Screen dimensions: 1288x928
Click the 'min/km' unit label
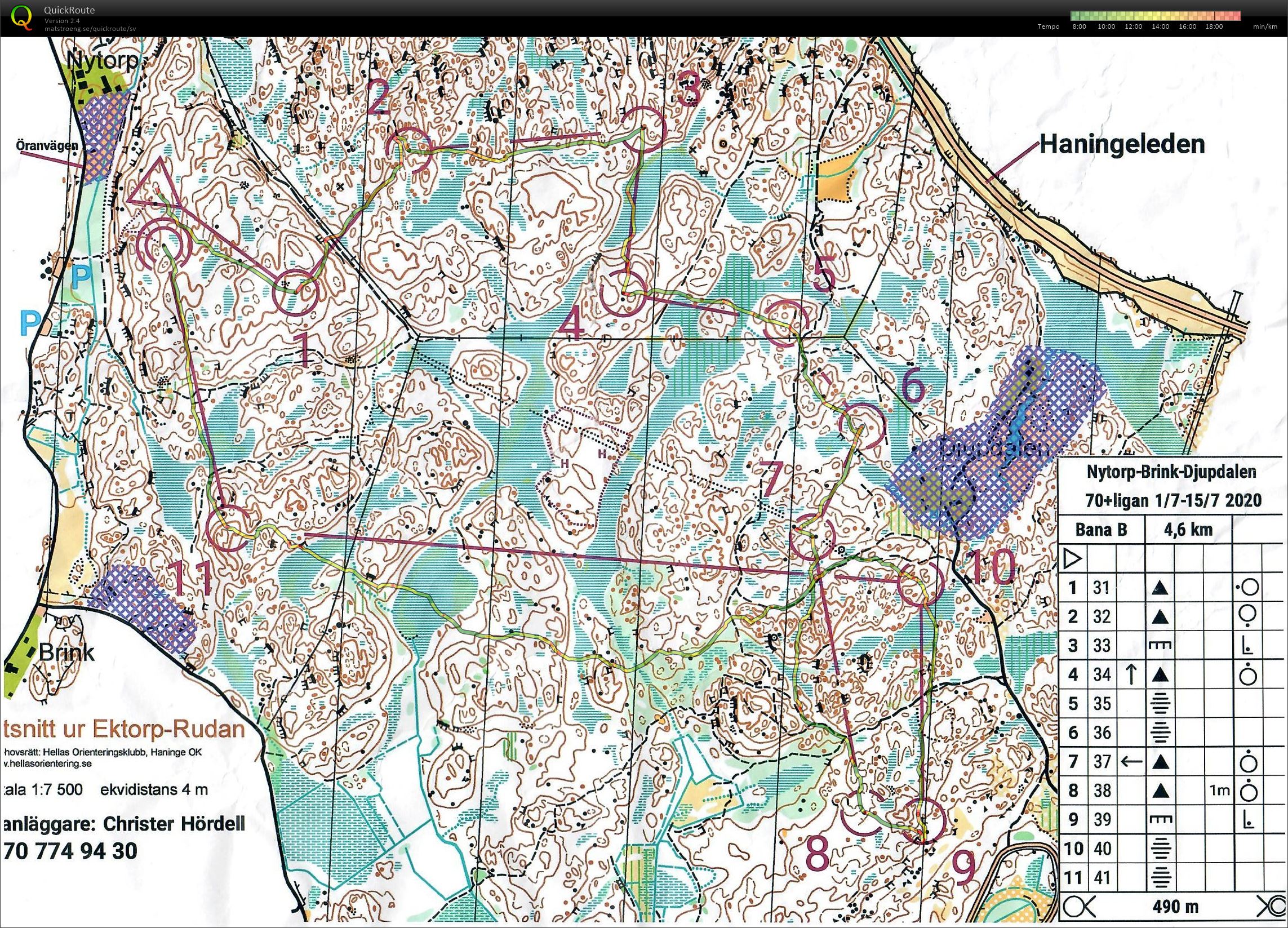1264,26
